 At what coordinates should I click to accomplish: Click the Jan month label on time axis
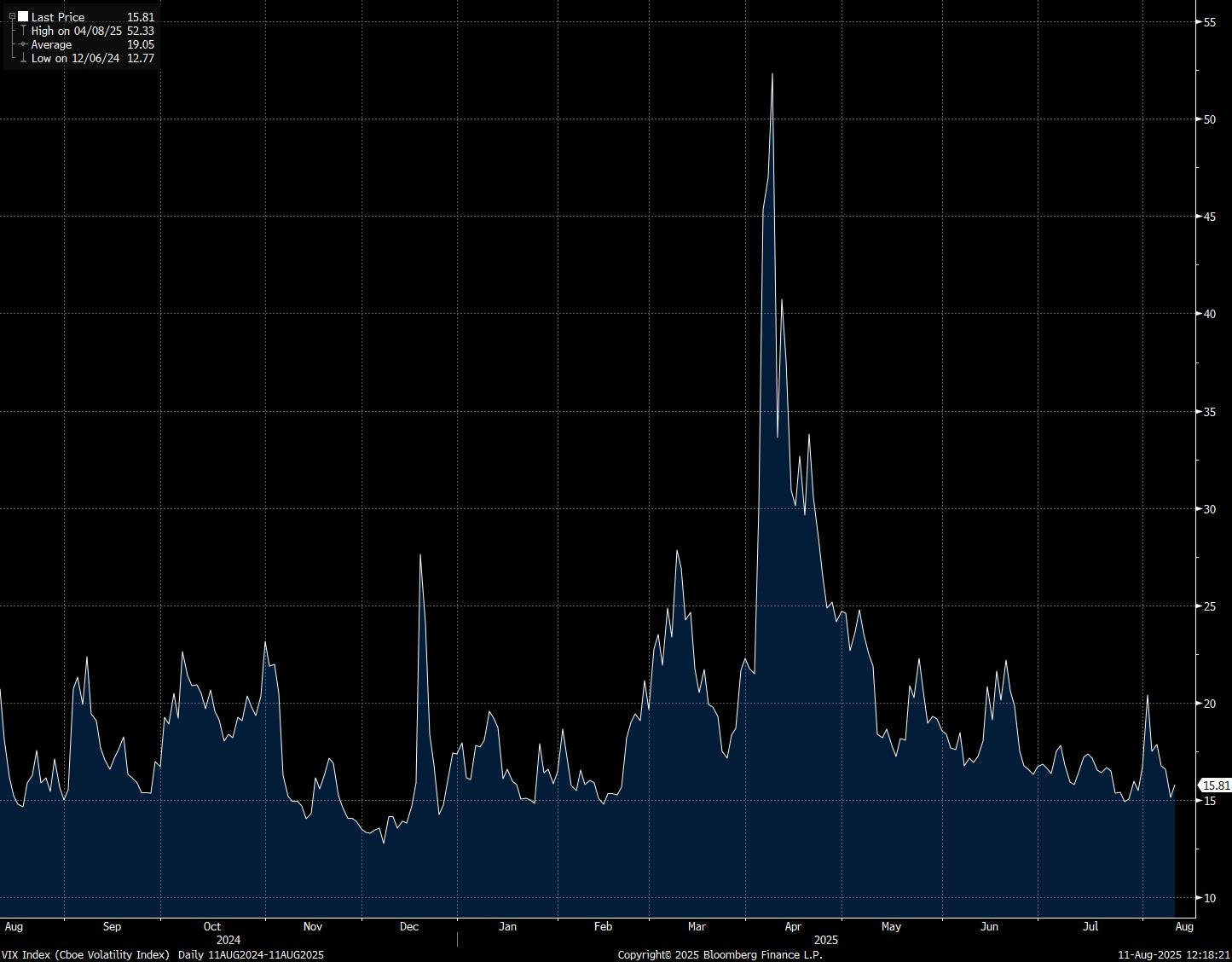pos(507,926)
